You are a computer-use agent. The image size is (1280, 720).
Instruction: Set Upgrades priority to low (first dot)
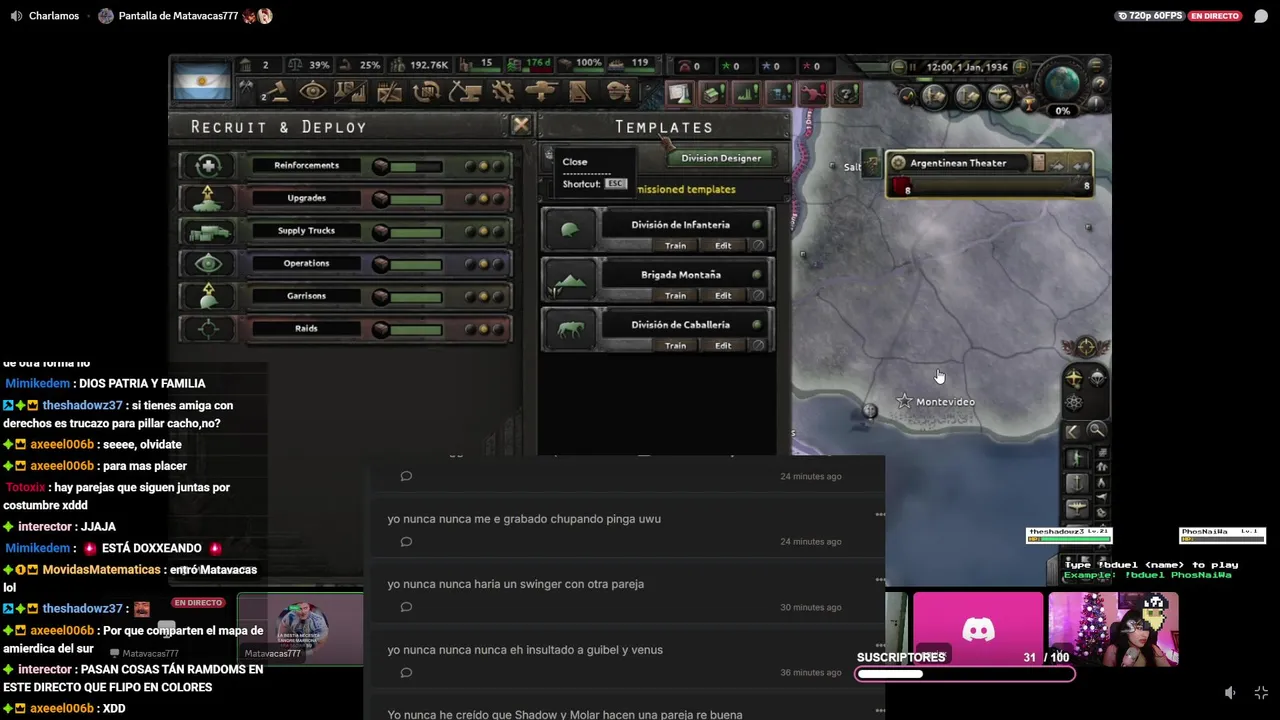[470, 199]
